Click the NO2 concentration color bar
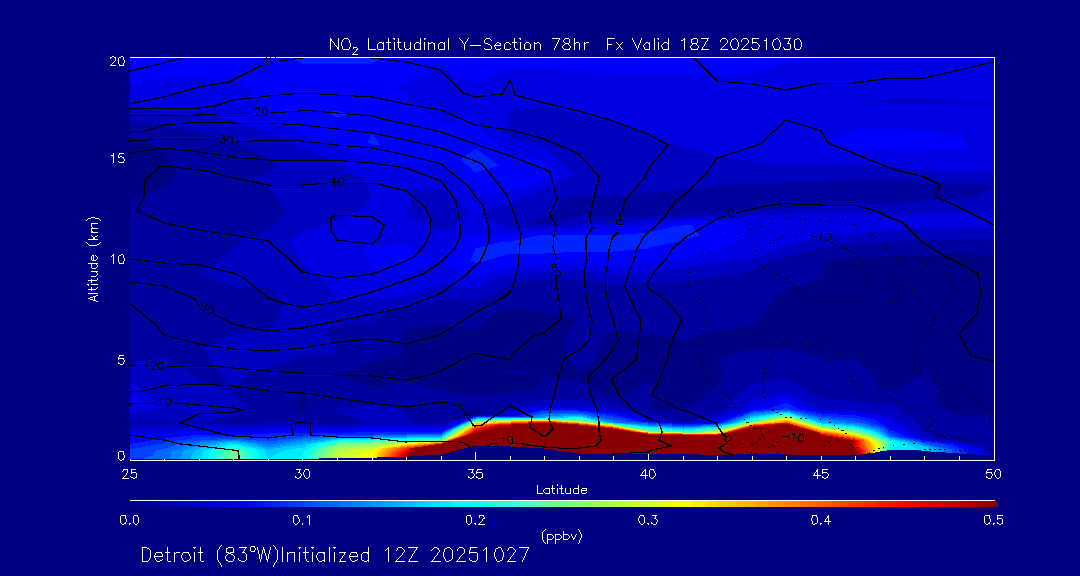This screenshot has height=576, width=1080. [563, 504]
